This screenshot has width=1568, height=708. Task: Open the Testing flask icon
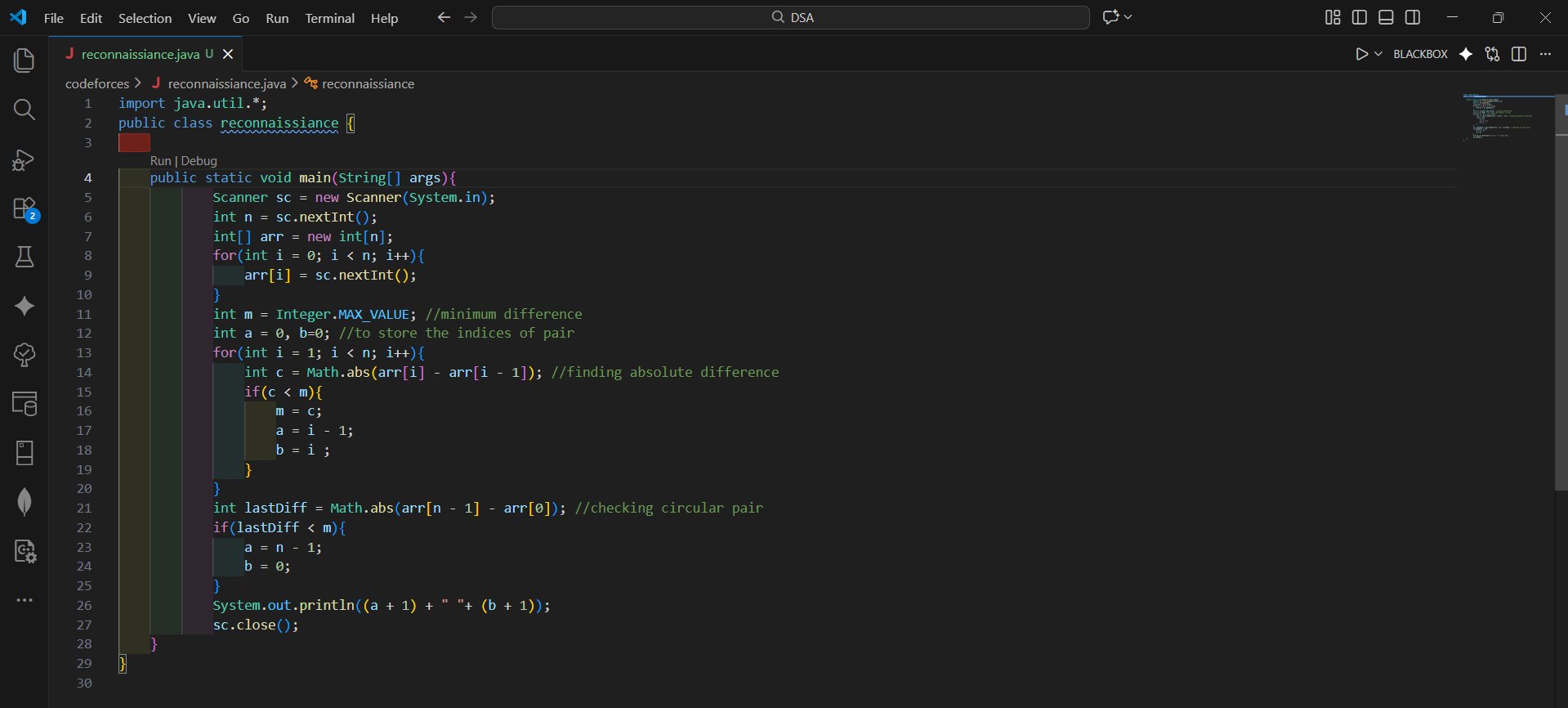point(25,258)
